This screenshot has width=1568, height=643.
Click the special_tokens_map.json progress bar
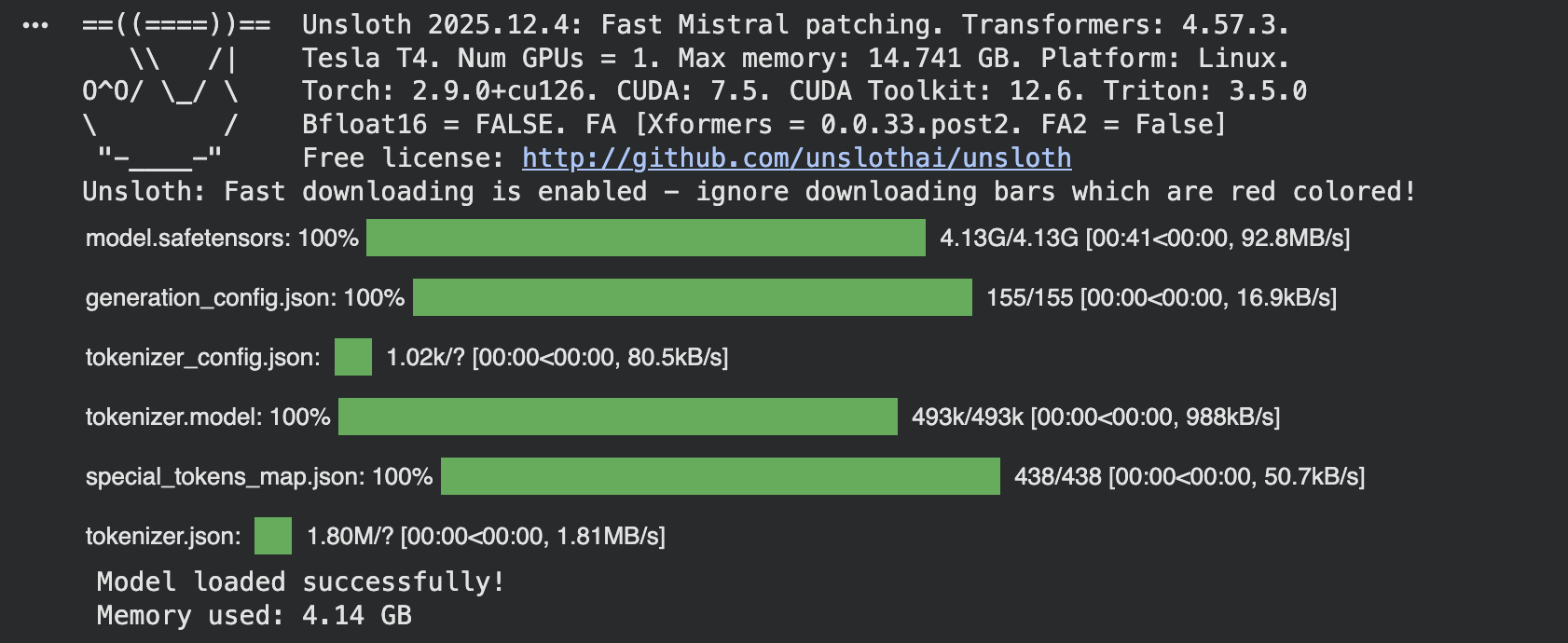point(720,476)
